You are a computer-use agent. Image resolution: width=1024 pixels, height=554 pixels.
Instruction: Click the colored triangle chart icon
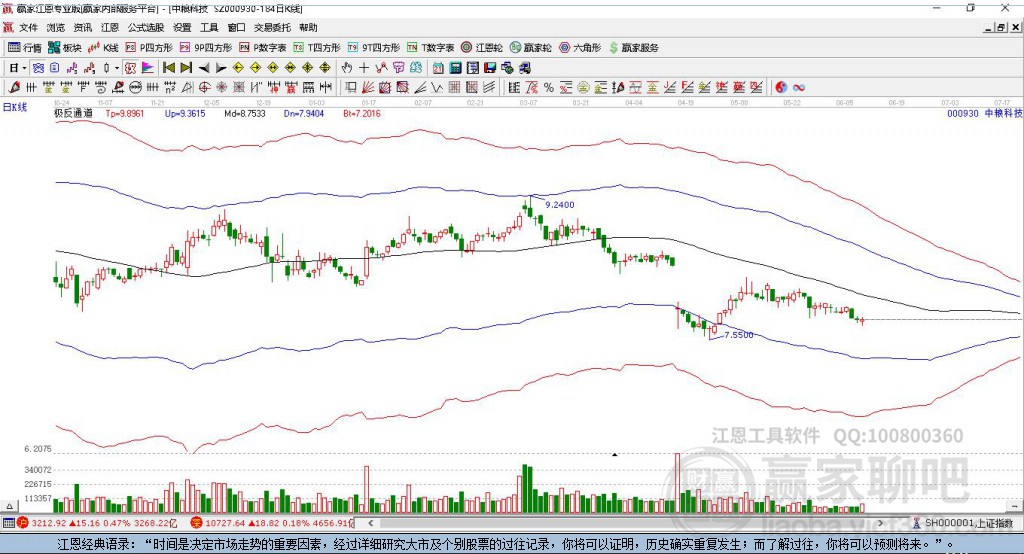[x=148, y=67]
